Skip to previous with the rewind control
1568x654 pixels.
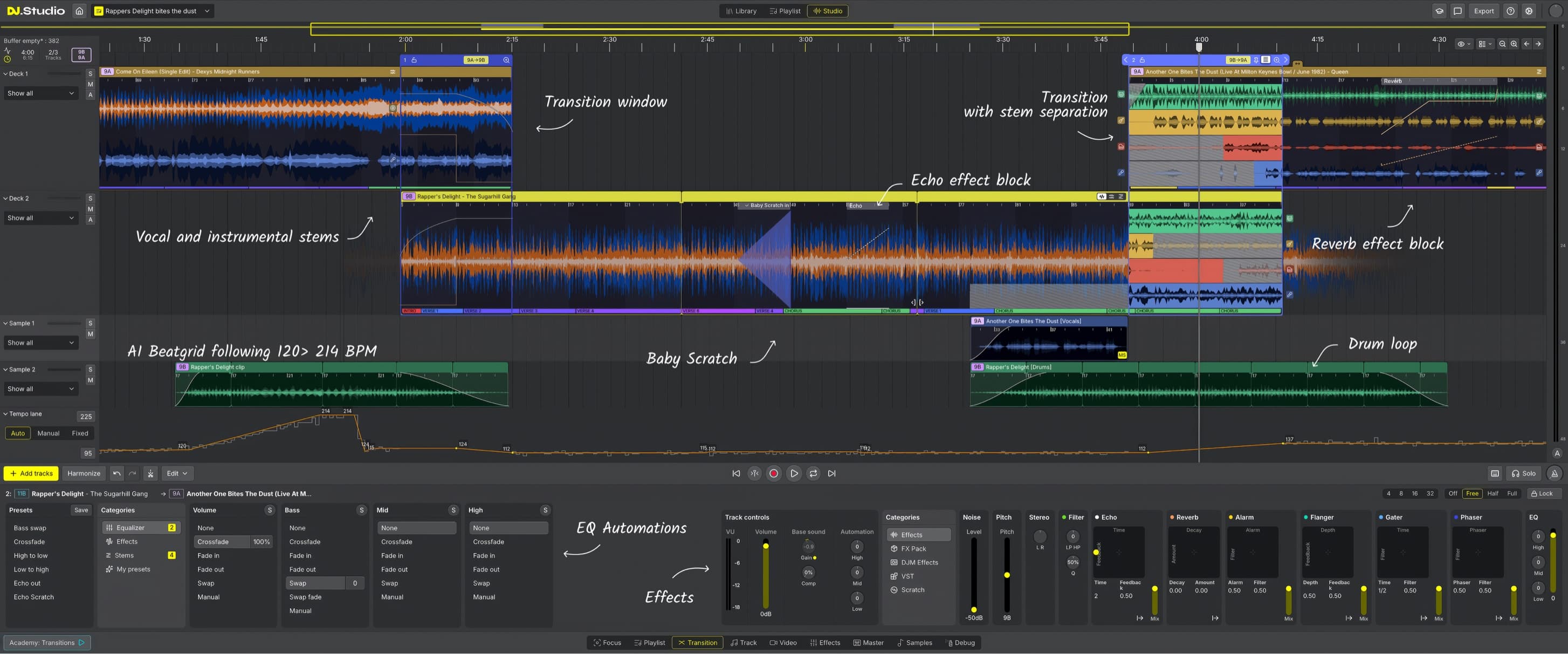(736, 473)
